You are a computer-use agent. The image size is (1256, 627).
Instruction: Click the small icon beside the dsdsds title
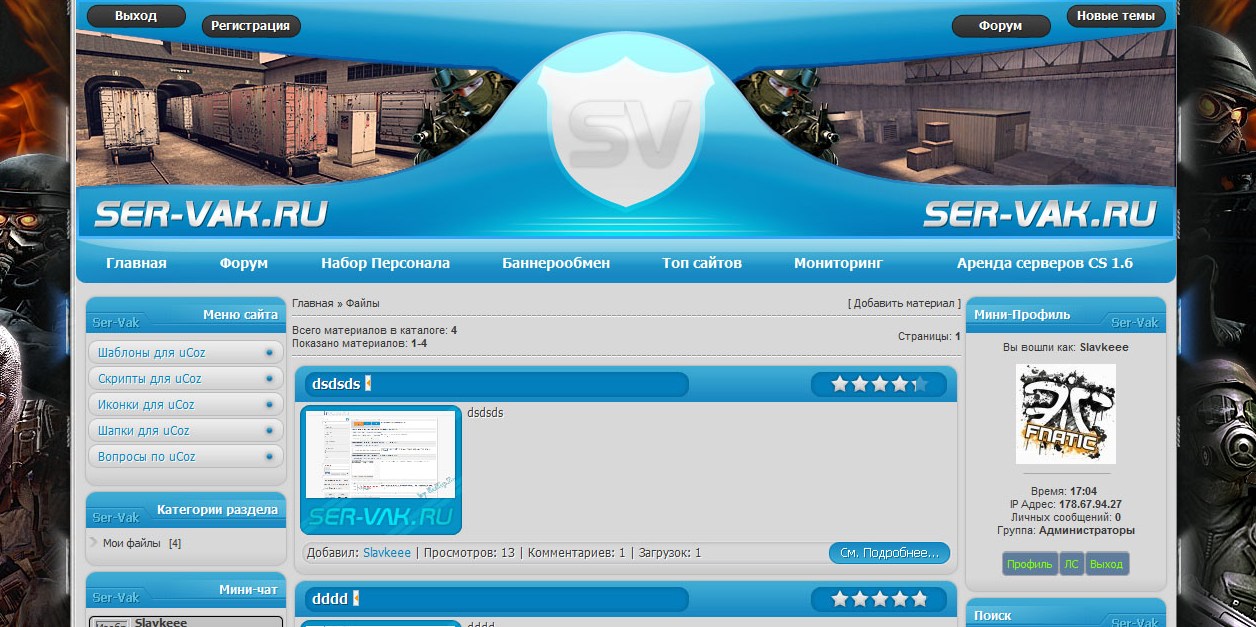click(368, 384)
